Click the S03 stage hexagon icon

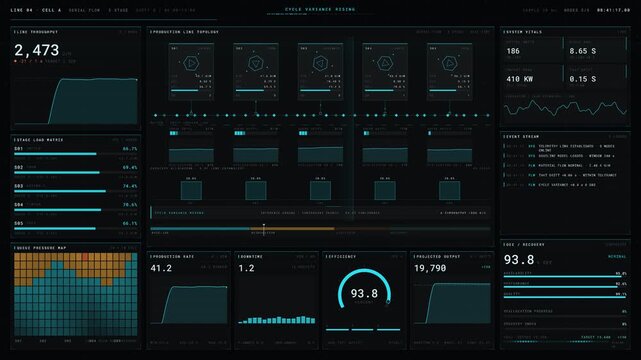point(320,63)
